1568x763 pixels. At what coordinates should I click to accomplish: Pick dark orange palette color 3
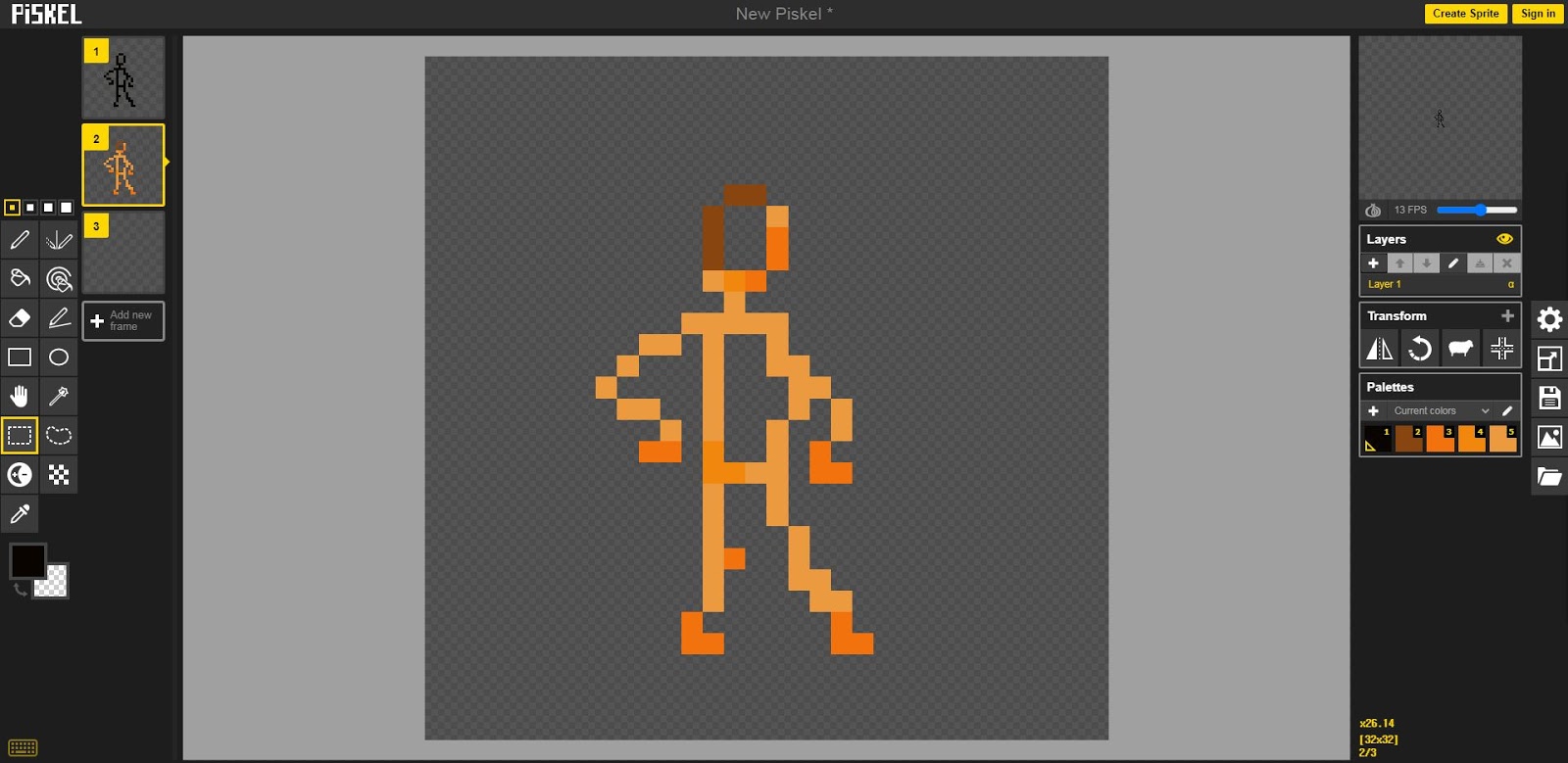[x=1441, y=439]
